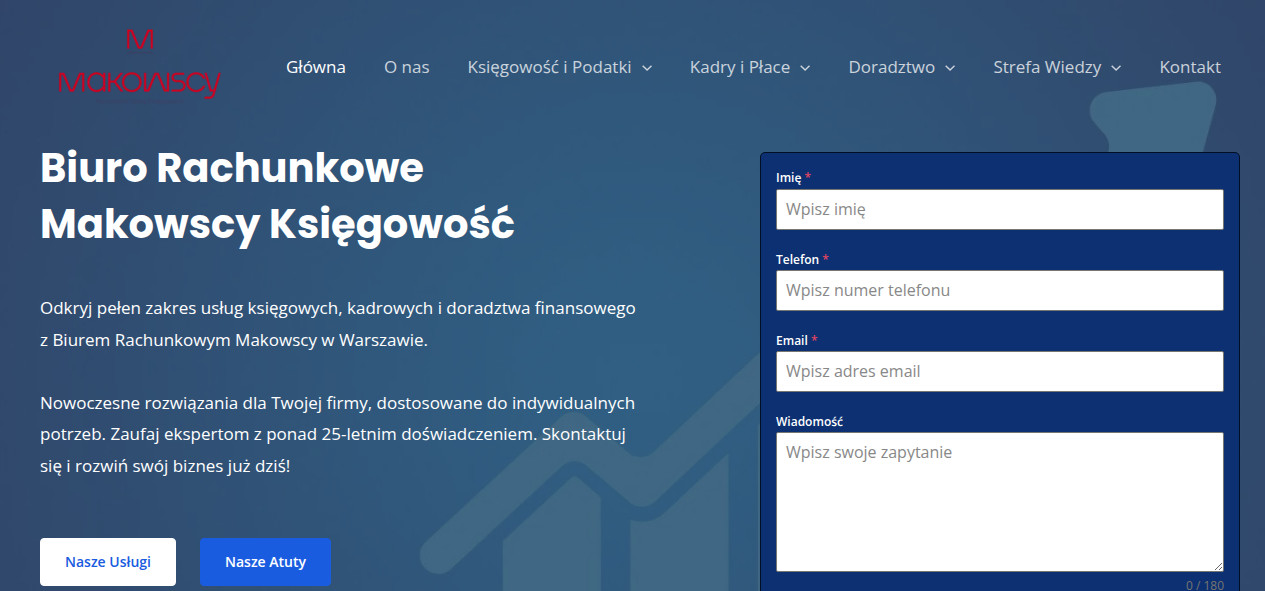Screen dimensions: 1265x591
Task: Expand the chevron beside Strefa Wiedzy
Action: click(1116, 68)
